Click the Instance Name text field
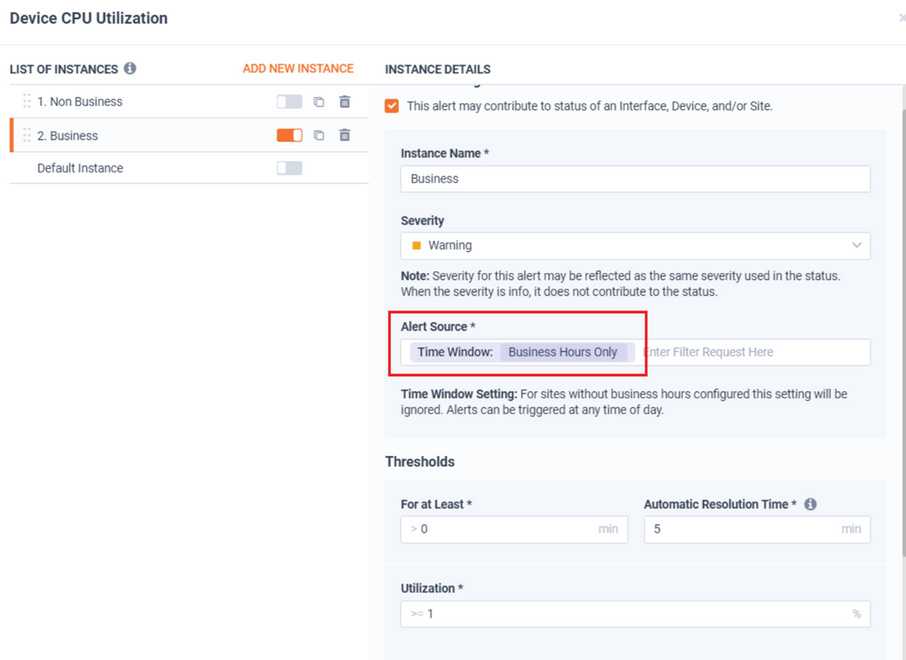 (x=636, y=179)
